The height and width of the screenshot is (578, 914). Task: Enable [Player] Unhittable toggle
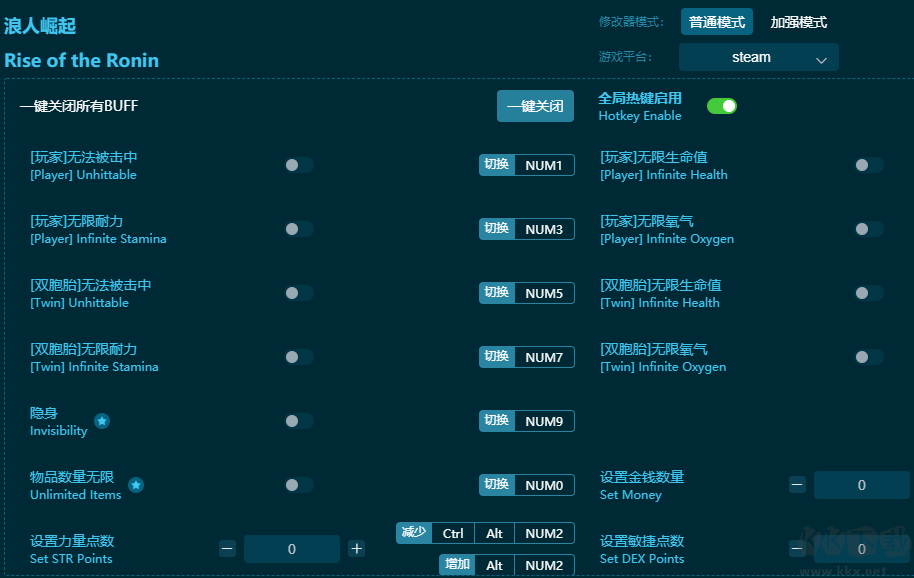tap(297, 165)
